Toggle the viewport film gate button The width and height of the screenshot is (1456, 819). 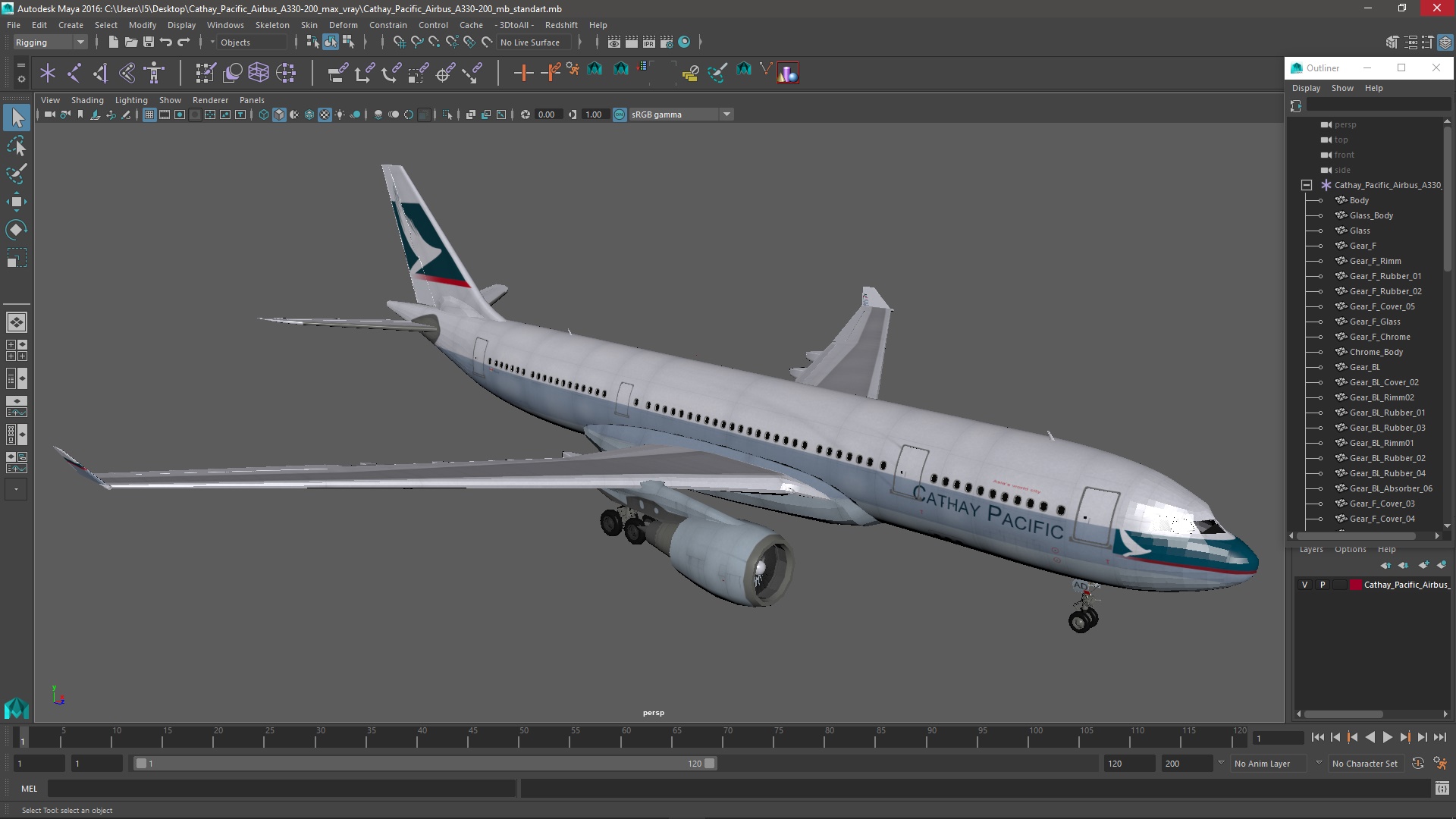(165, 115)
